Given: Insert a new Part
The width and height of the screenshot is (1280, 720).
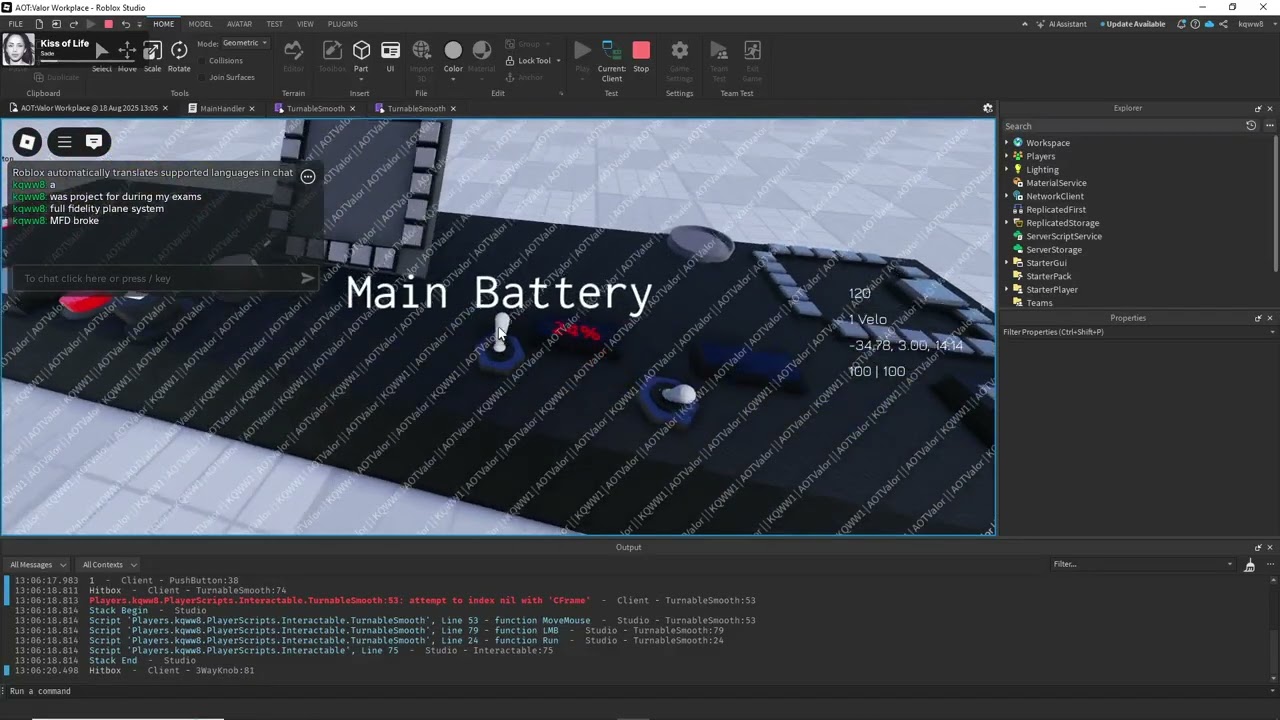Looking at the screenshot, I should tap(361, 56).
